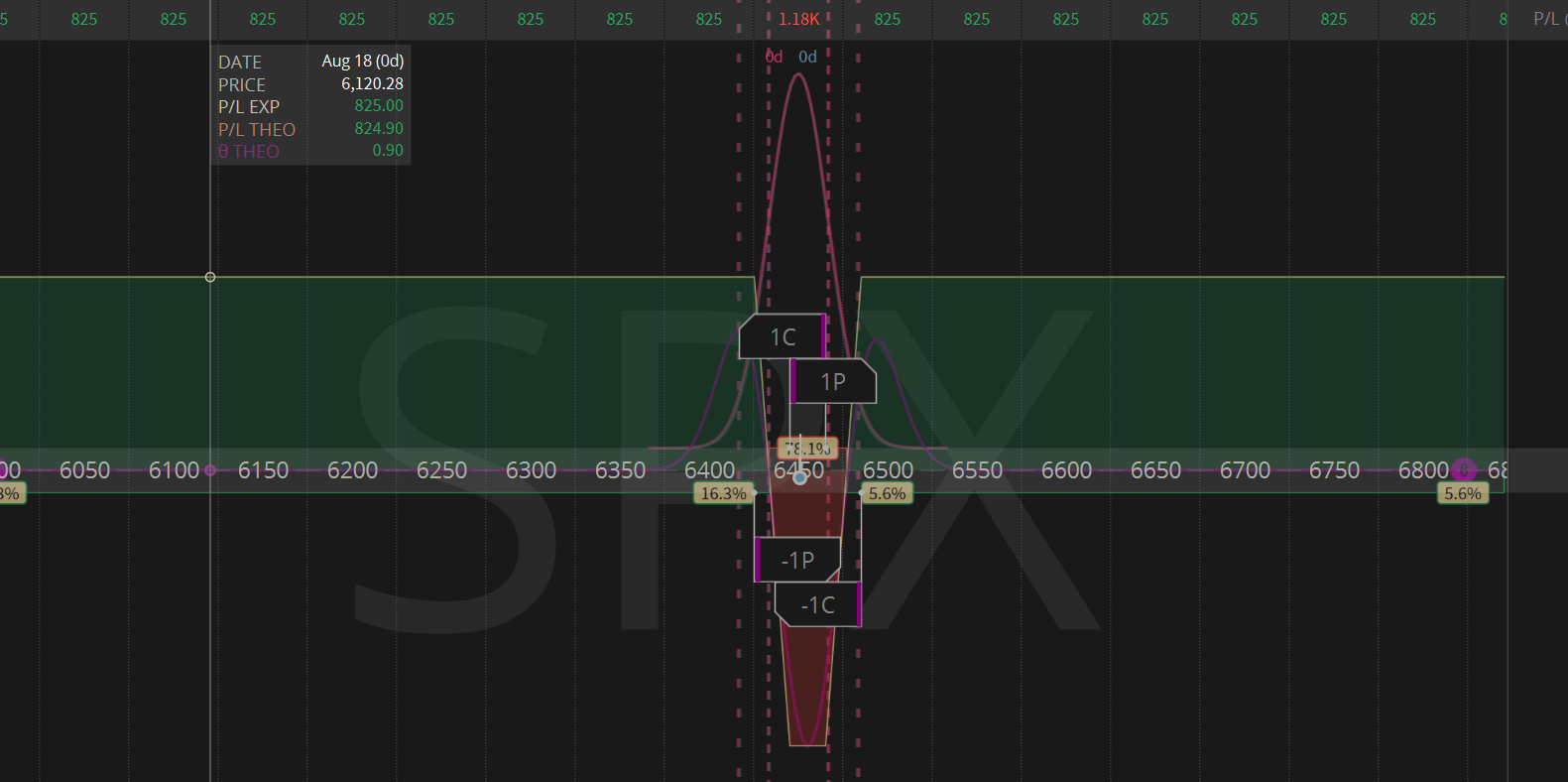Click the P/L EXP 825.00 value

tap(379, 105)
